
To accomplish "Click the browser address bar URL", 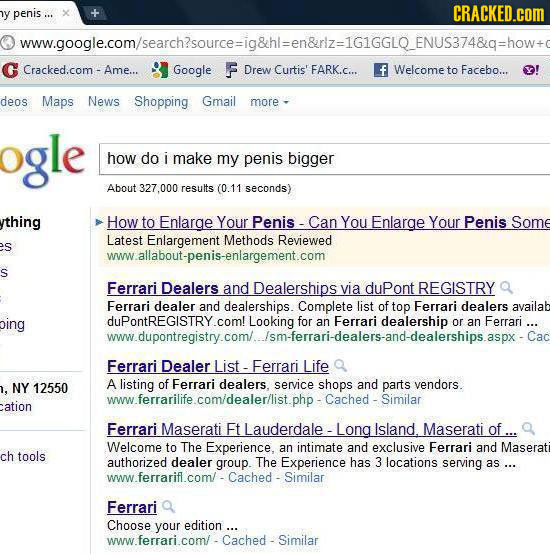I will [284, 43].
